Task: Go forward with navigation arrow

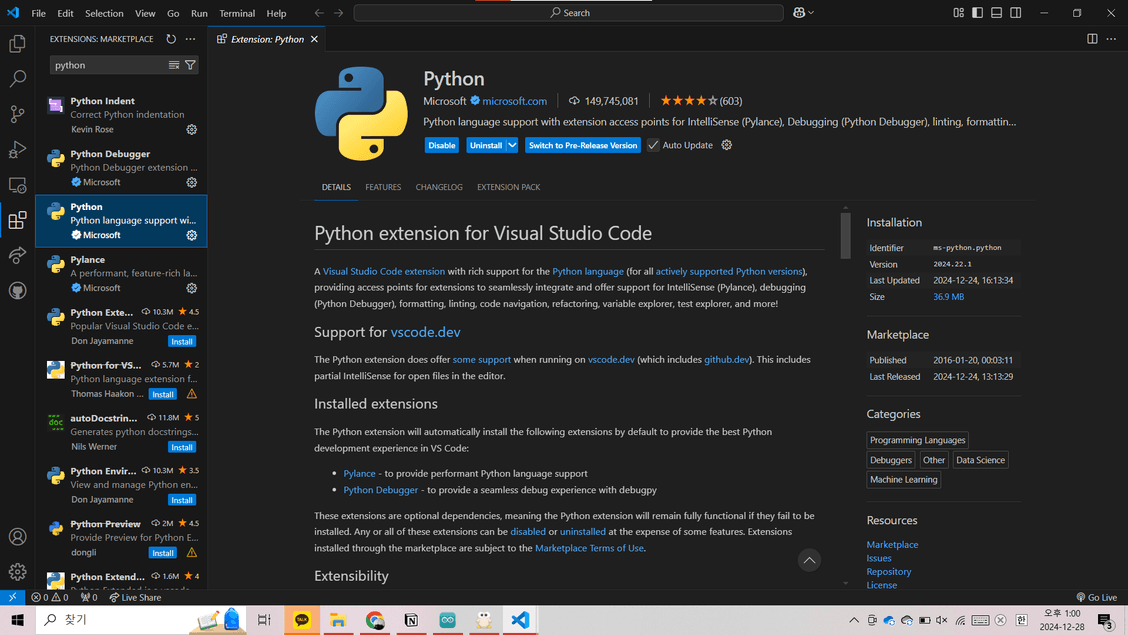Action: tap(339, 12)
